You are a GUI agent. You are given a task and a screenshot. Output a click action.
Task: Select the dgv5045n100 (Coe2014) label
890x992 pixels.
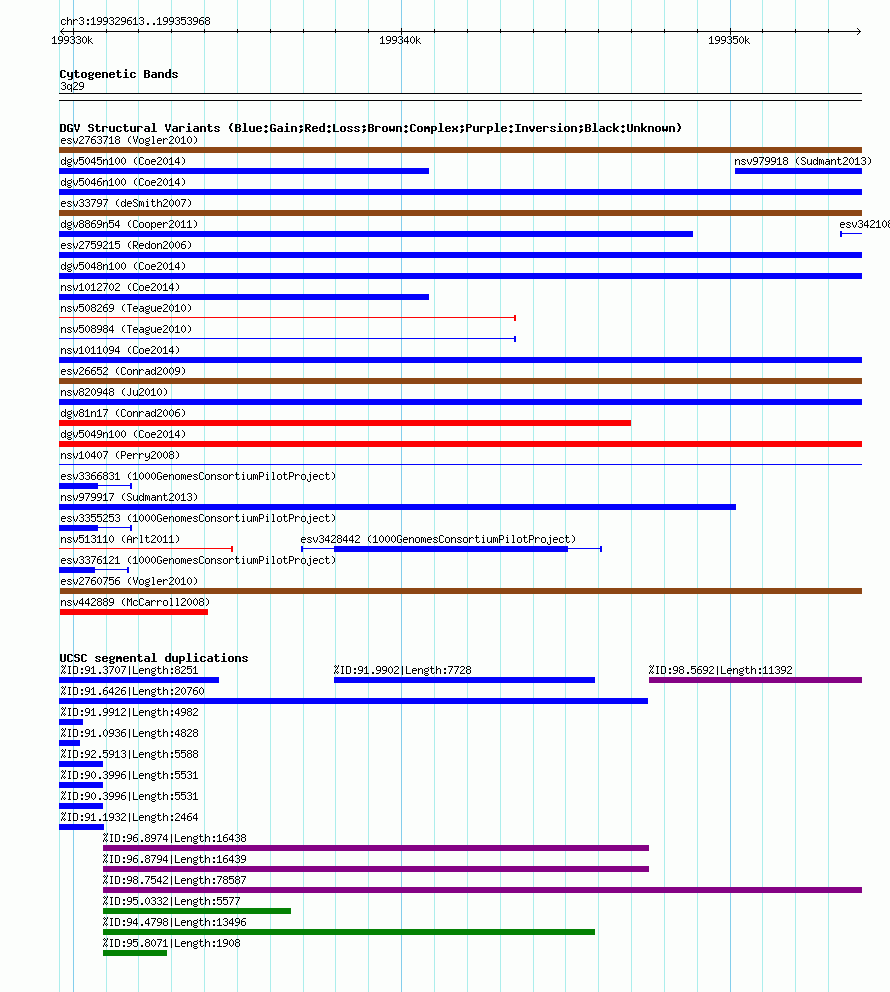pos(123,161)
